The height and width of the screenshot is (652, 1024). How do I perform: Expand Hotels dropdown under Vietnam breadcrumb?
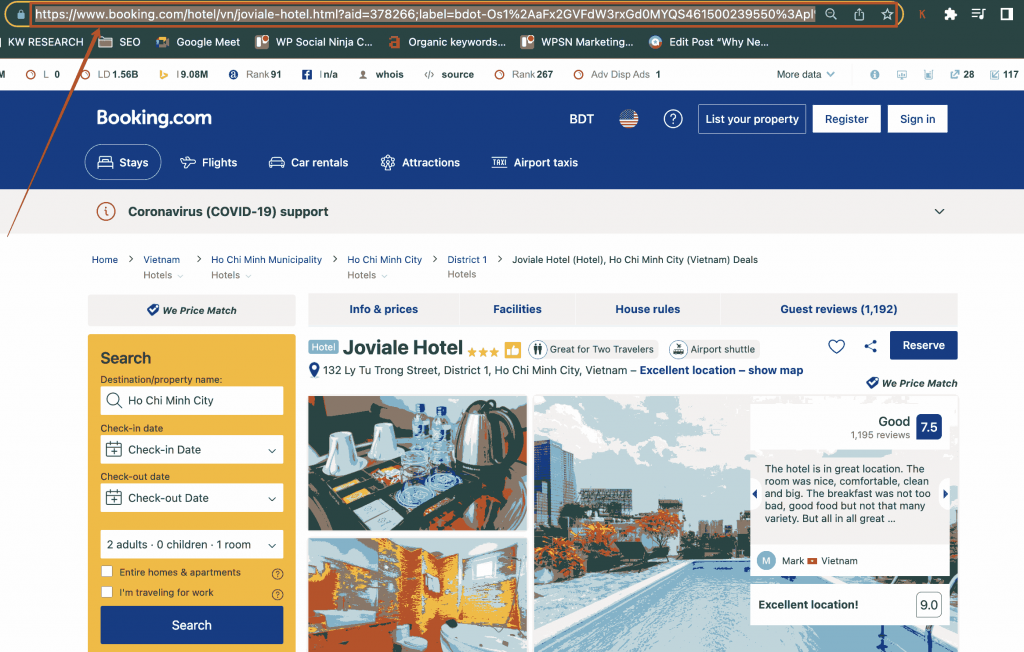click(163, 275)
